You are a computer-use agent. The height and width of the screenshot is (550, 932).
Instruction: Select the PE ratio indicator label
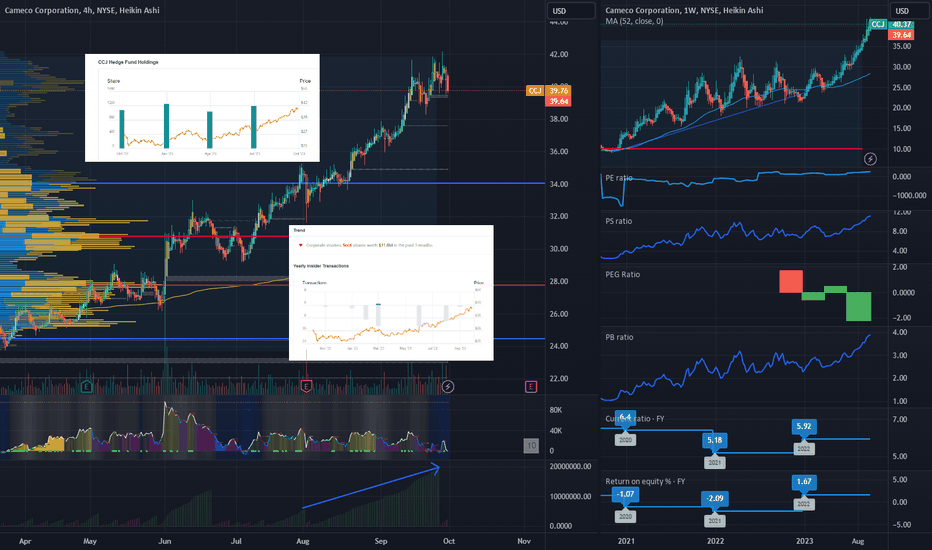click(619, 178)
